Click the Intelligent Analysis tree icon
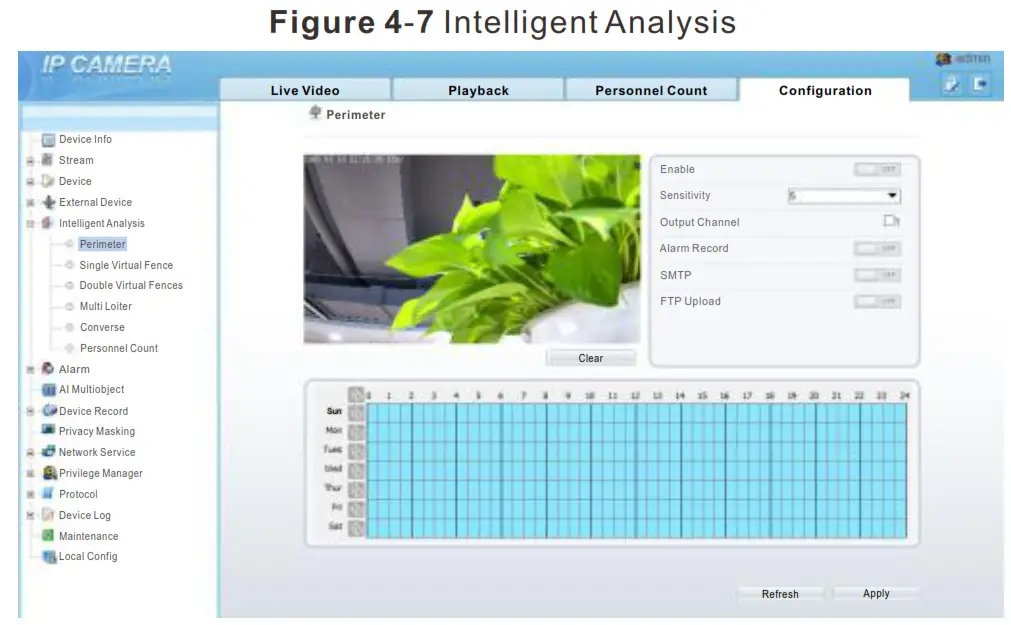The height and width of the screenshot is (625, 1011). pyautogui.click(x=47, y=223)
